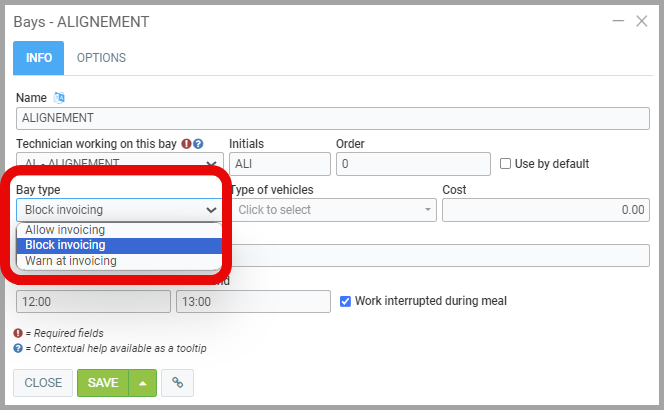Open the Type of vehicles selector
Screen dimensions: 664x410
(x=333, y=210)
